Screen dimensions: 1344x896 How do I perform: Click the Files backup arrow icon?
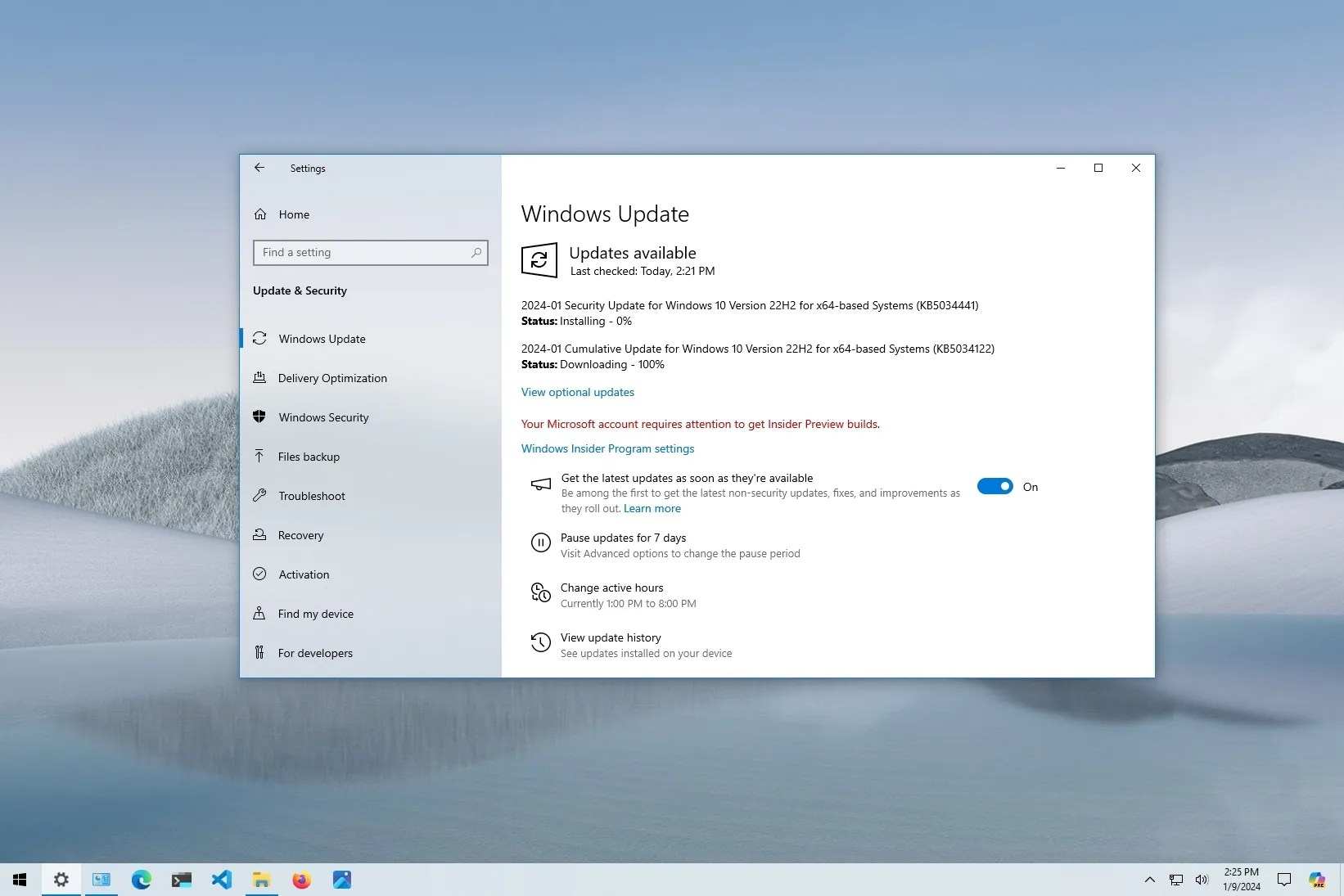(259, 456)
